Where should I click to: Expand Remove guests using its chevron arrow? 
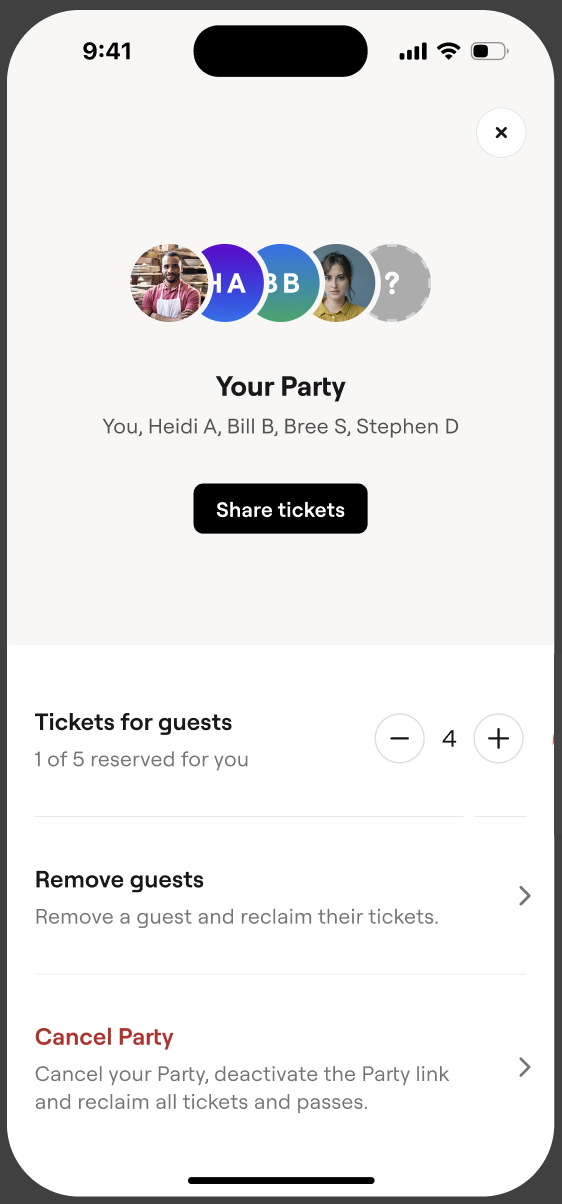pyautogui.click(x=524, y=896)
